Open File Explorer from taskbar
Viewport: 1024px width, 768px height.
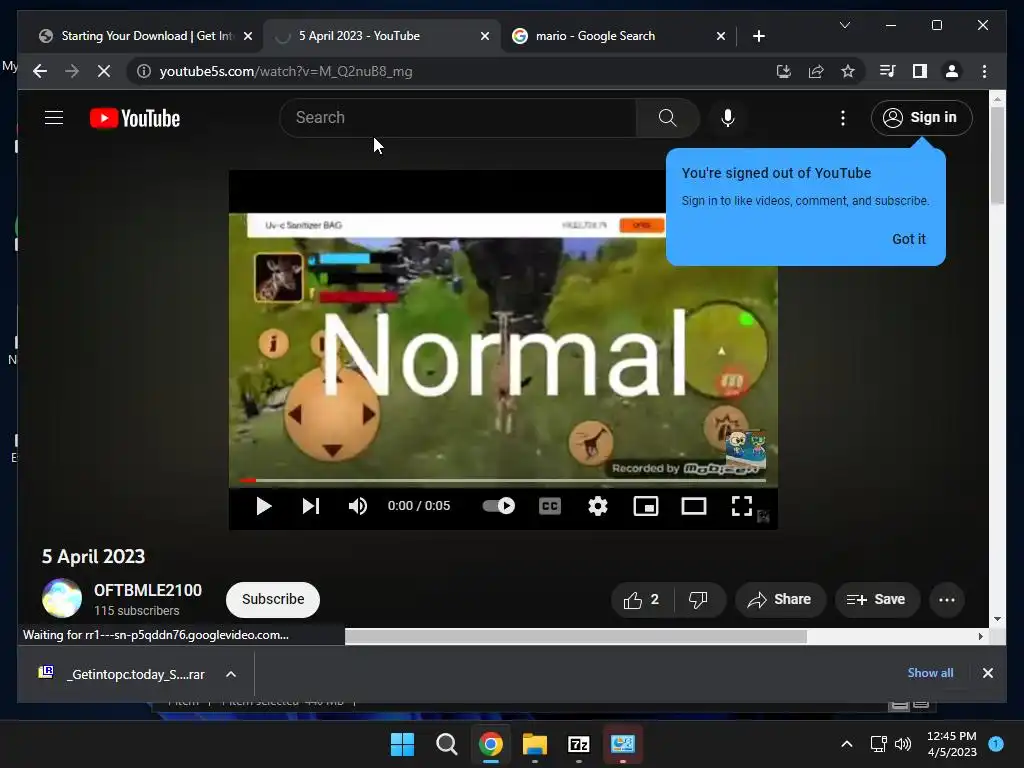(x=534, y=744)
